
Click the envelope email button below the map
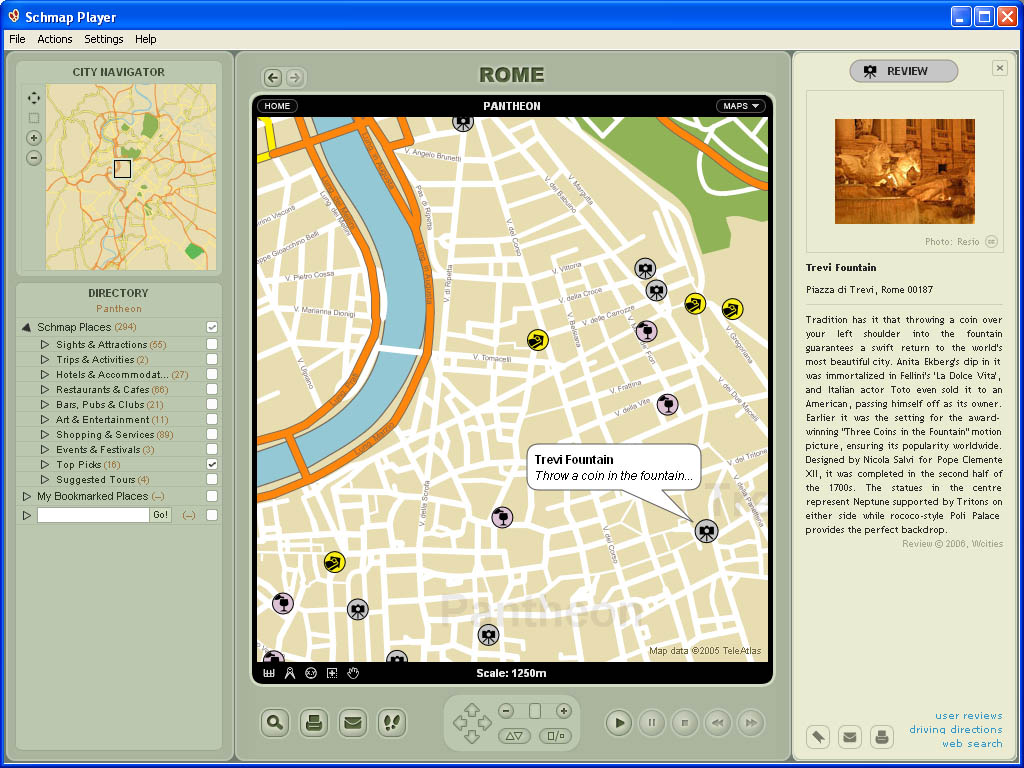pyautogui.click(x=352, y=723)
